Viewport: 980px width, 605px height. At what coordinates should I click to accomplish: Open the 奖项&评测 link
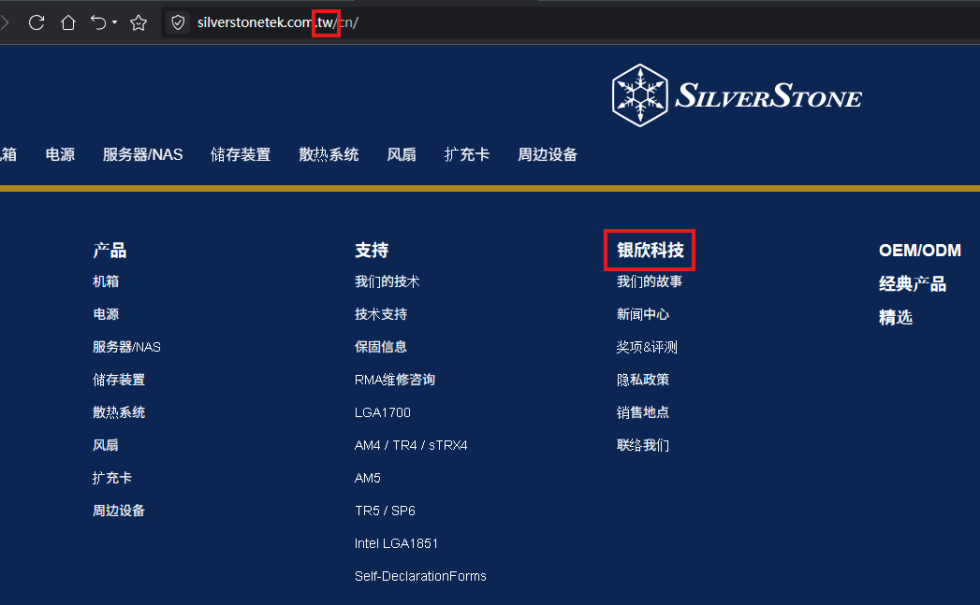coord(647,347)
